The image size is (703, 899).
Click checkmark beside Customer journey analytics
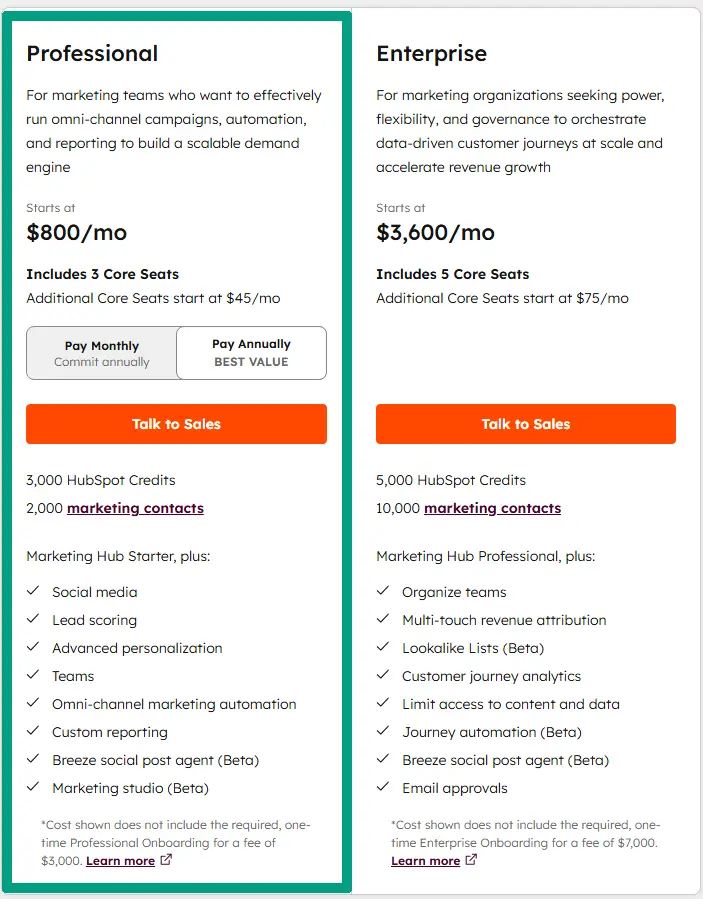(381, 676)
